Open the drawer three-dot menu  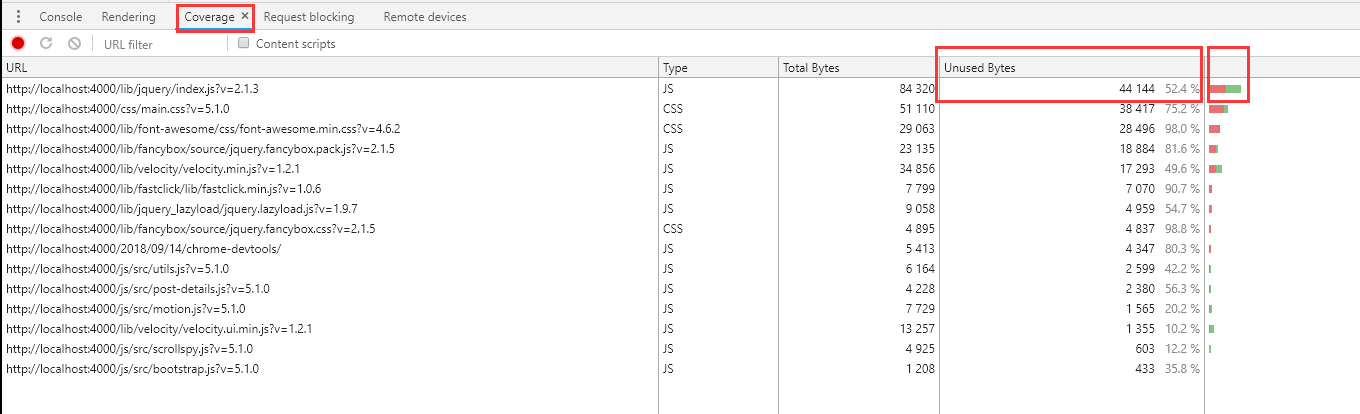(18, 17)
